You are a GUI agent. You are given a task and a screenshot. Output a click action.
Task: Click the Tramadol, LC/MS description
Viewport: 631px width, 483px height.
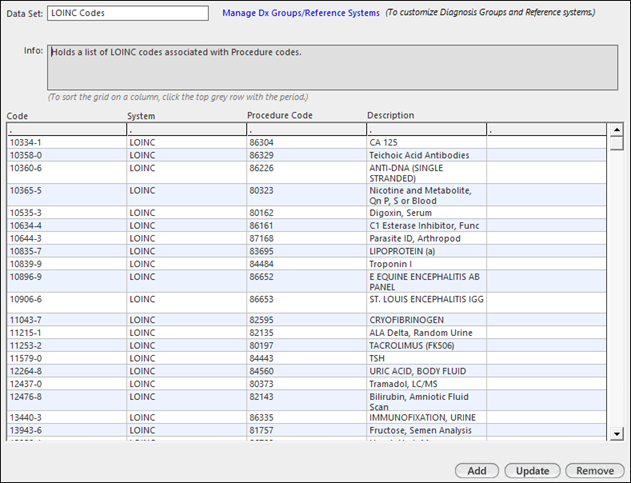coord(426,384)
